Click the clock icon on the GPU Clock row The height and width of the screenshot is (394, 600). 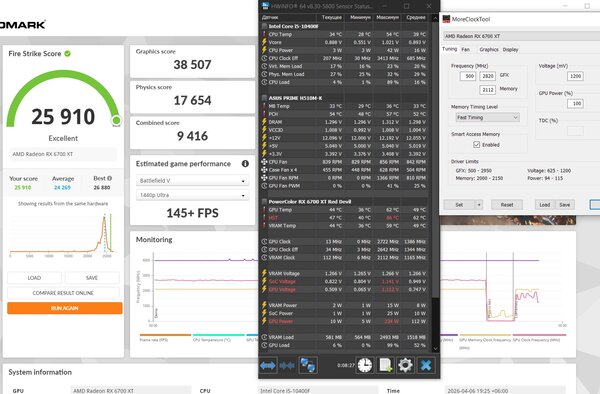pos(264,242)
